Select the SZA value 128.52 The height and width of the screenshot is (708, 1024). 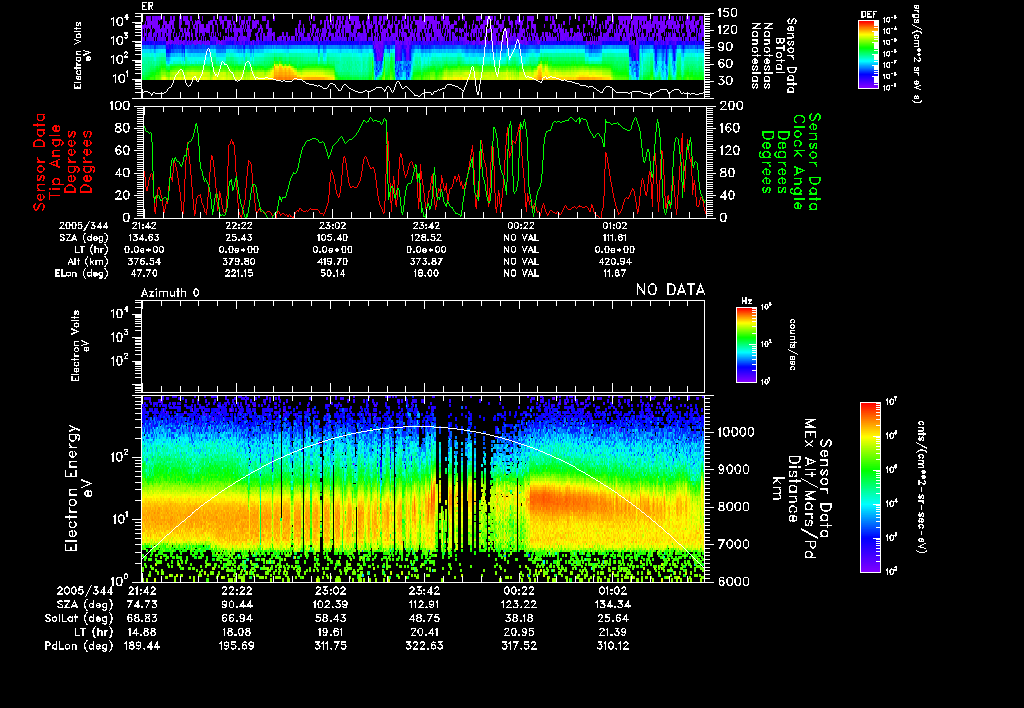[426, 238]
